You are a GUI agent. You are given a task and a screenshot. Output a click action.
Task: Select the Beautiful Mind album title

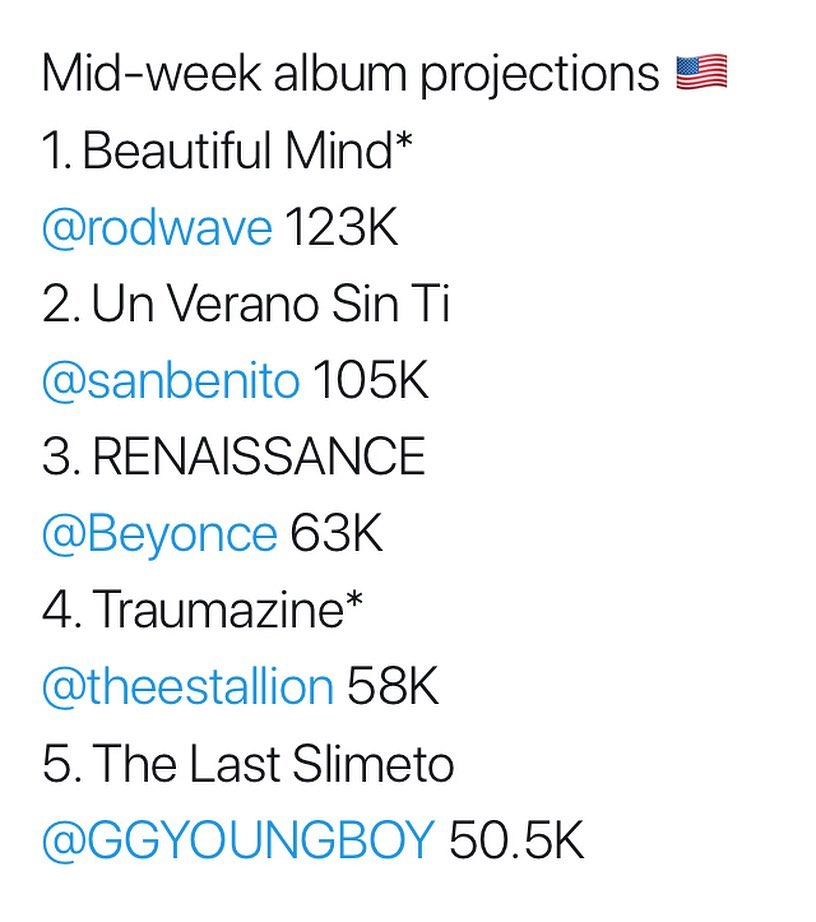(x=236, y=151)
